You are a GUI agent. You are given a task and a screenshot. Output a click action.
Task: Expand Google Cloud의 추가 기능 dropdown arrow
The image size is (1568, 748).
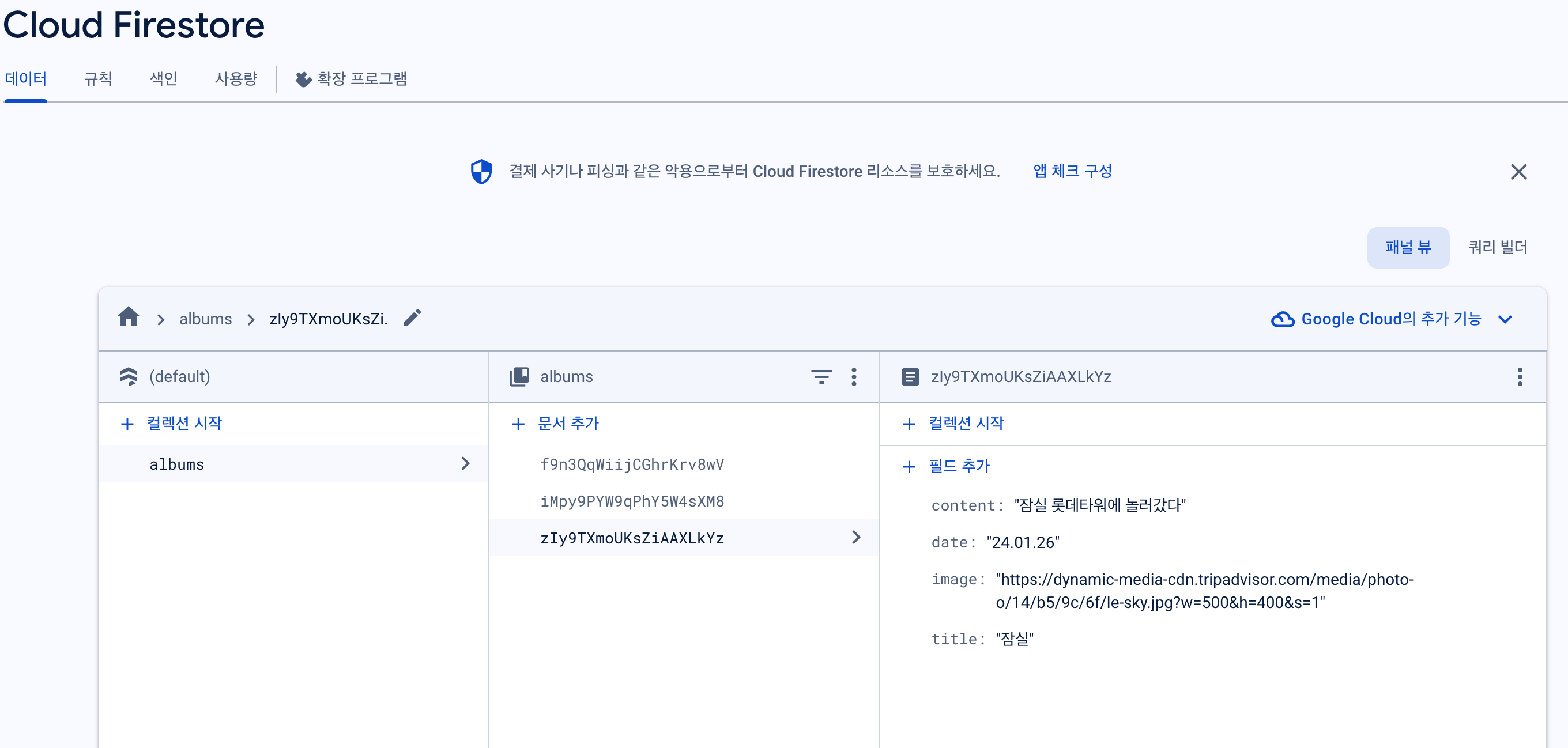click(x=1505, y=319)
